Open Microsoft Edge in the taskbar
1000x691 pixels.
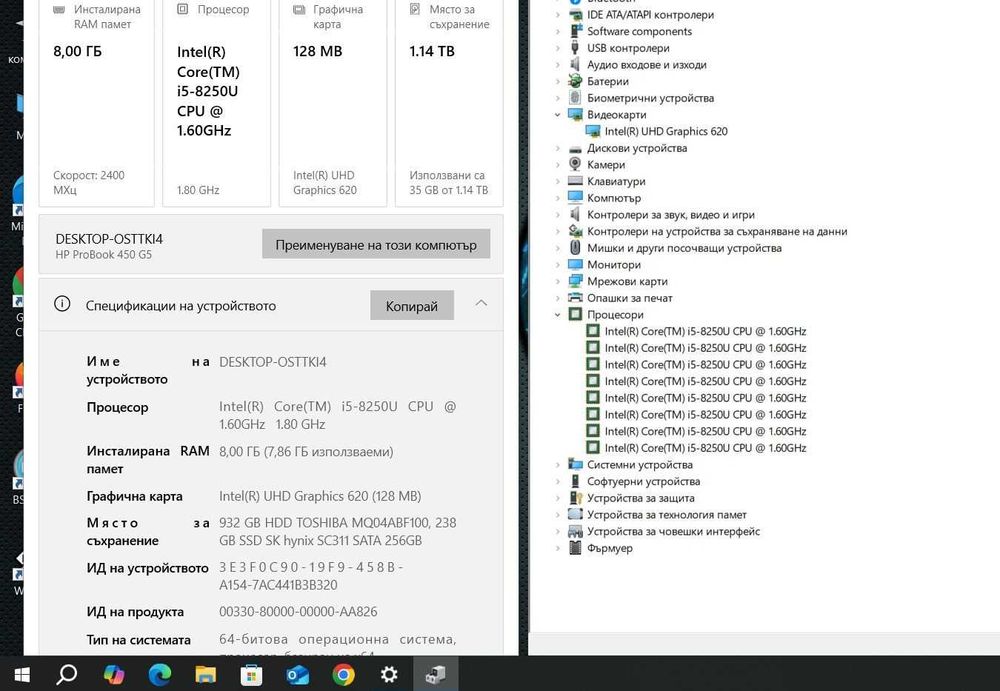159,674
